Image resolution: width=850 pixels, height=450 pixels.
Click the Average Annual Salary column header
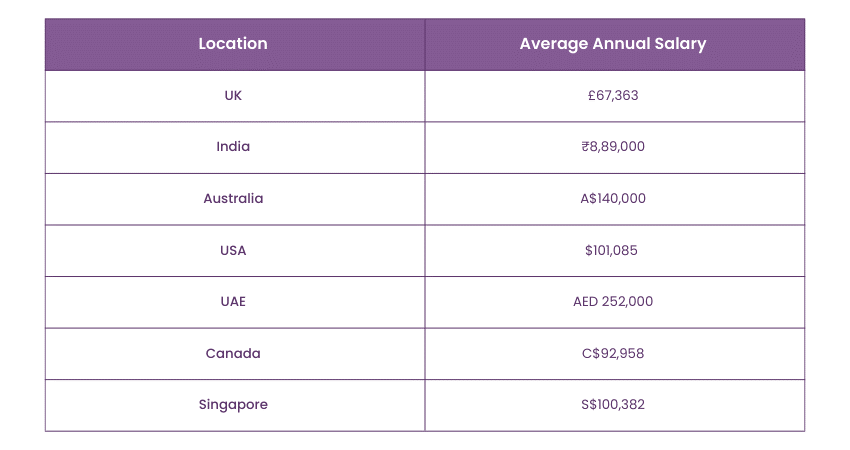point(613,44)
